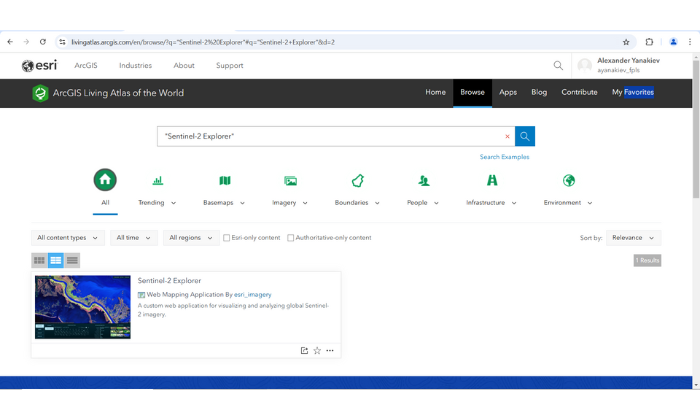The height and width of the screenshot is (420, 700).
Task: Select the Basemaps map icon
Action: (225, 180)
